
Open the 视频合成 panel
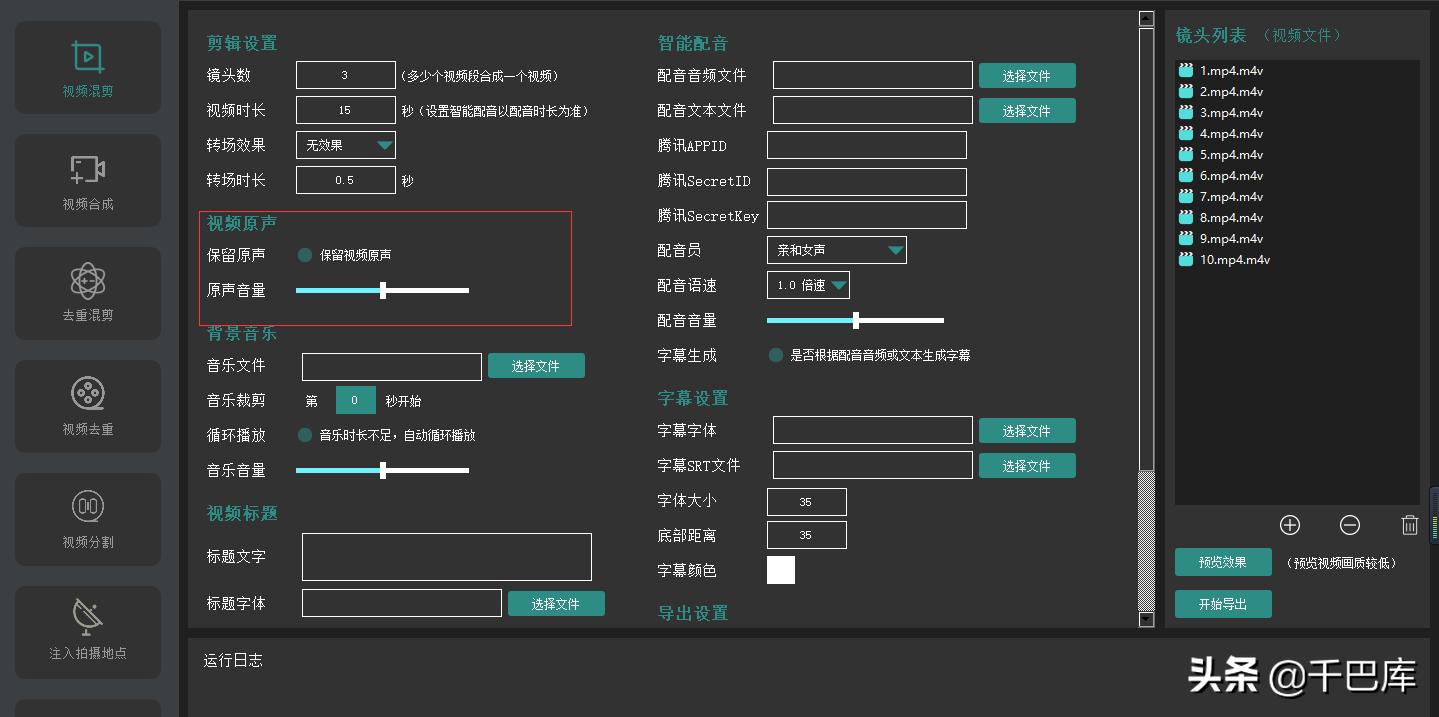coord(87,180)
